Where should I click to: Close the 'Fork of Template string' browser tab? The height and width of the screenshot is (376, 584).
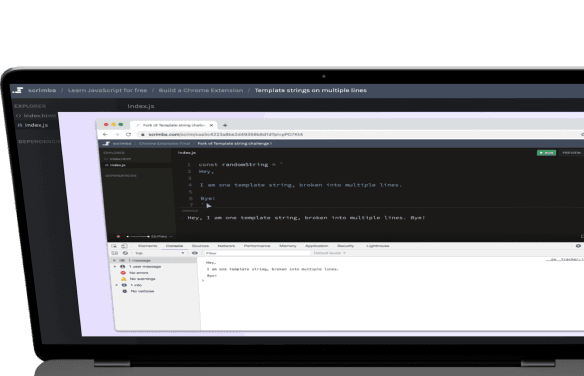(x=211, y=125)
